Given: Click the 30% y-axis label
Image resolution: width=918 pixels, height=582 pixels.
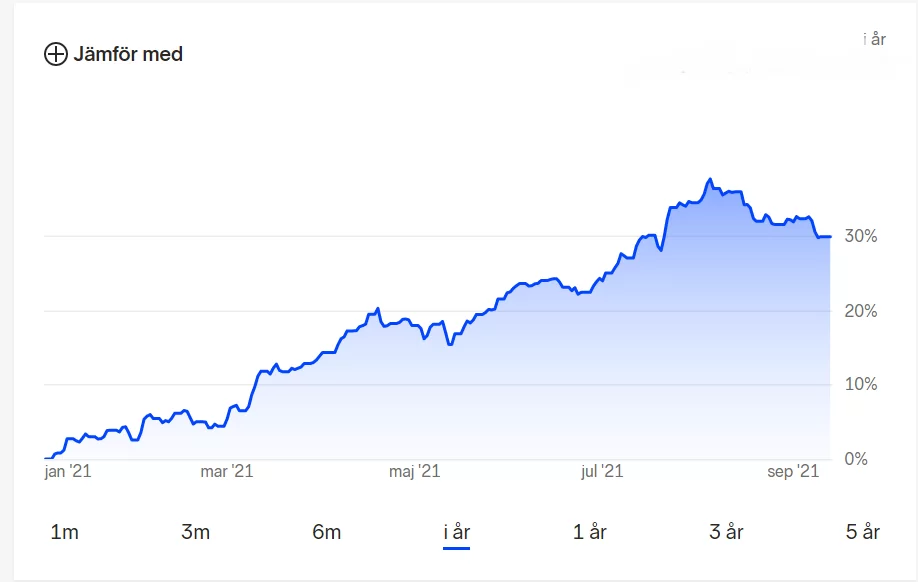Looking at the screenshot, I should [861, 237].
